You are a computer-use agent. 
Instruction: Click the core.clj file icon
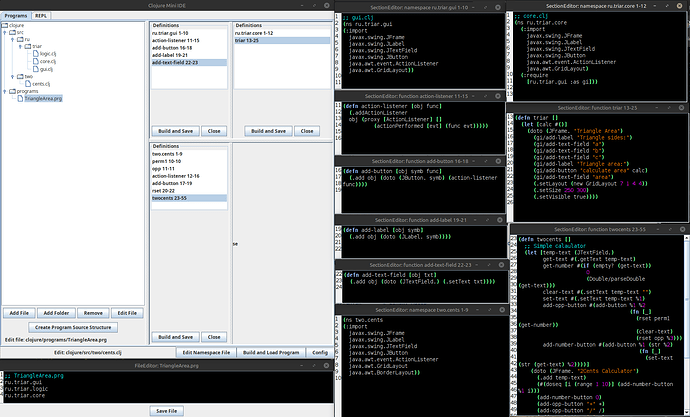(36, 60)
